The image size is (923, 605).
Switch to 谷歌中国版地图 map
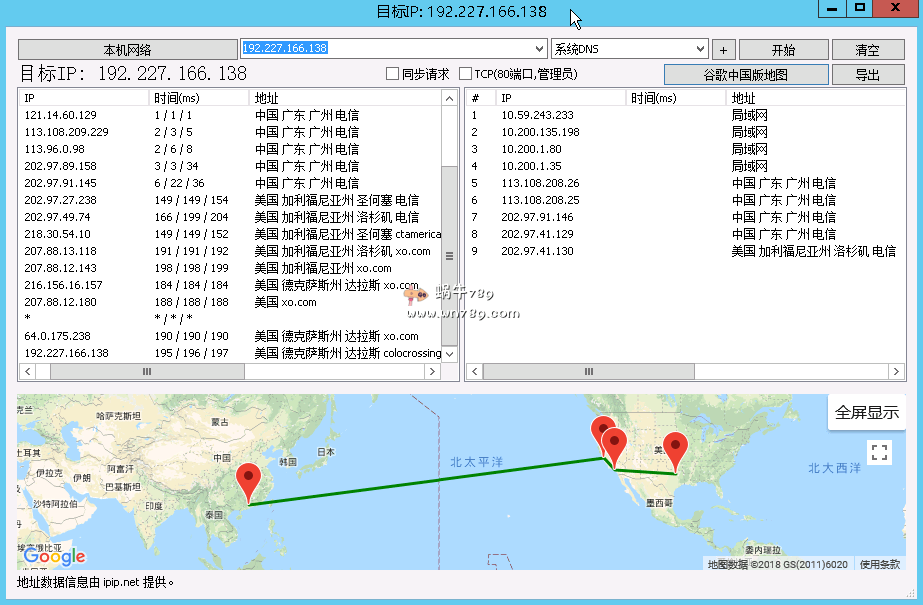tap(746, 74)
